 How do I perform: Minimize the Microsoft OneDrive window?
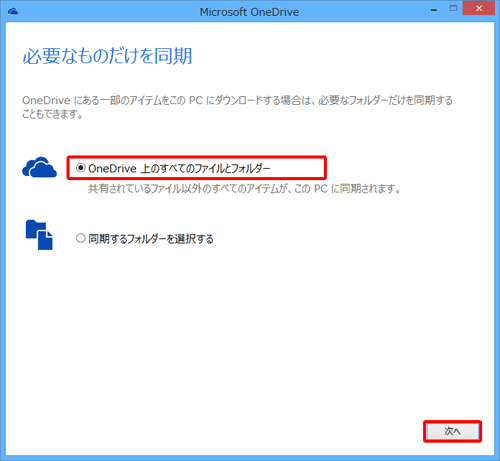tap(434, 9)
